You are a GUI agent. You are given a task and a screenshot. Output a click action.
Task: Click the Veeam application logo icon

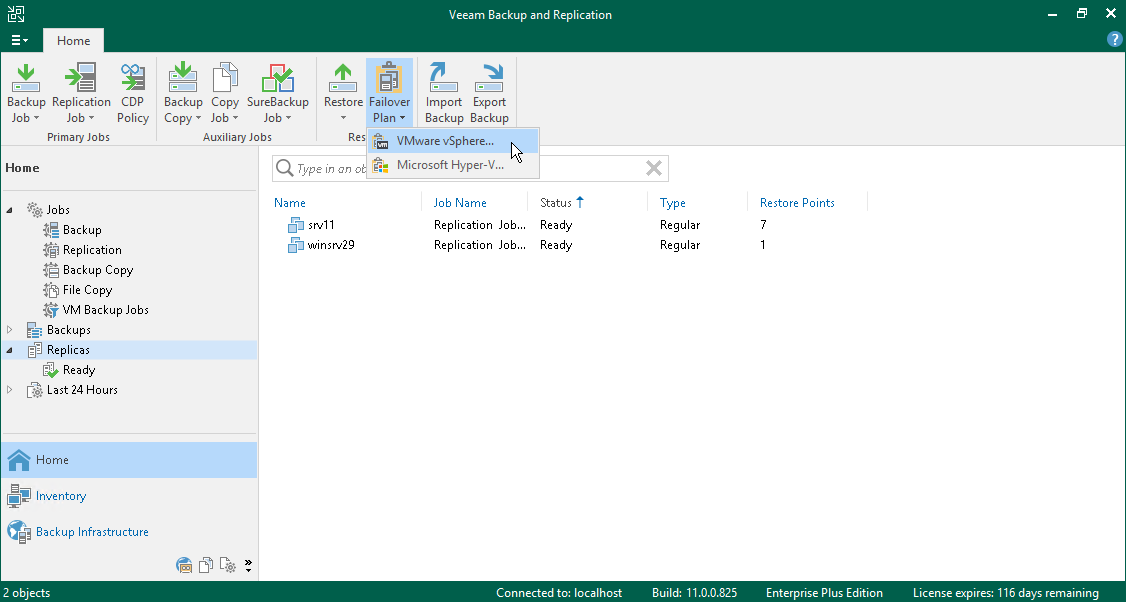pyautogui.click(x=16, y=14)
